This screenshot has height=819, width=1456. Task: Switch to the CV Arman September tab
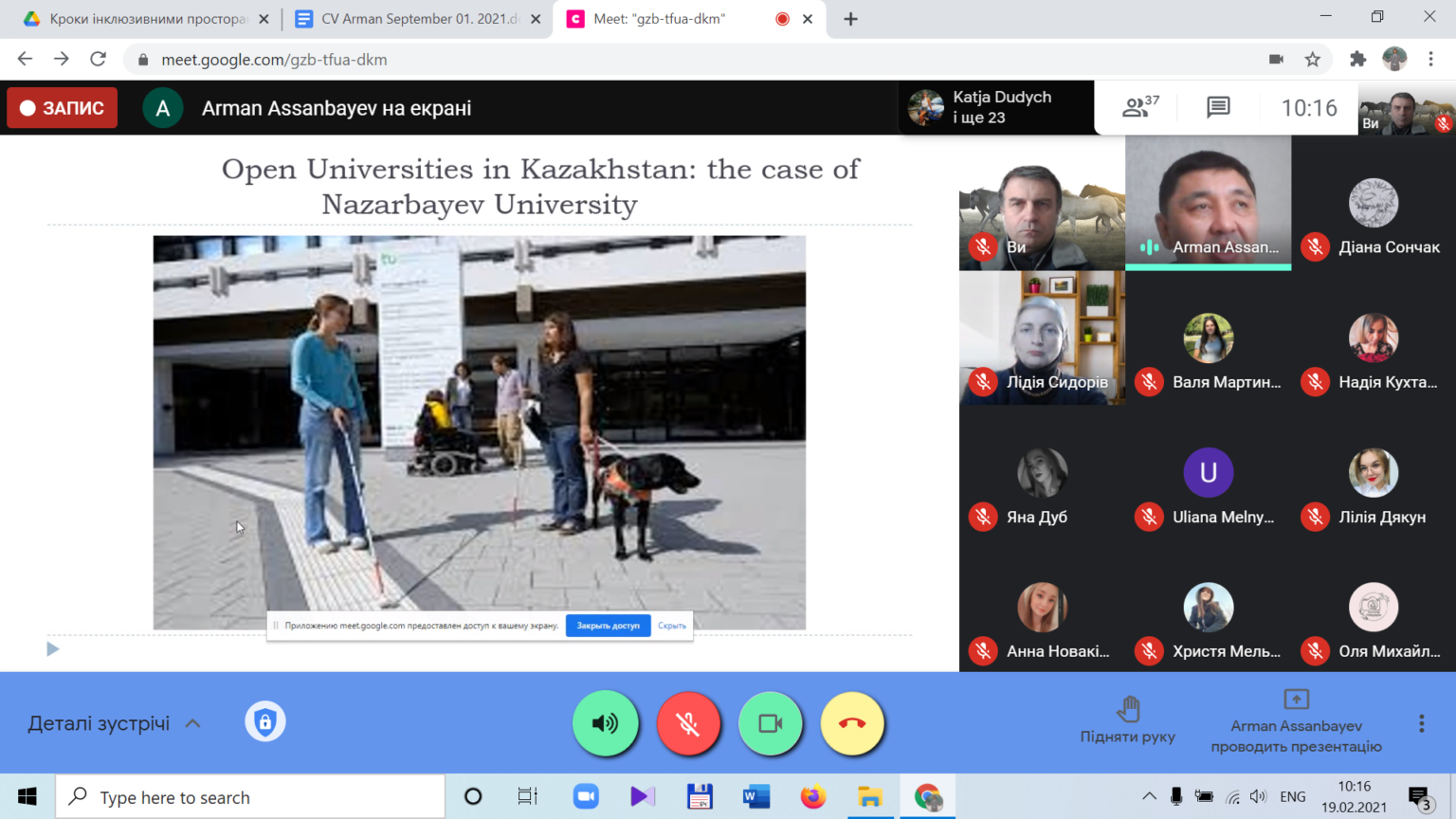point(418,19)
